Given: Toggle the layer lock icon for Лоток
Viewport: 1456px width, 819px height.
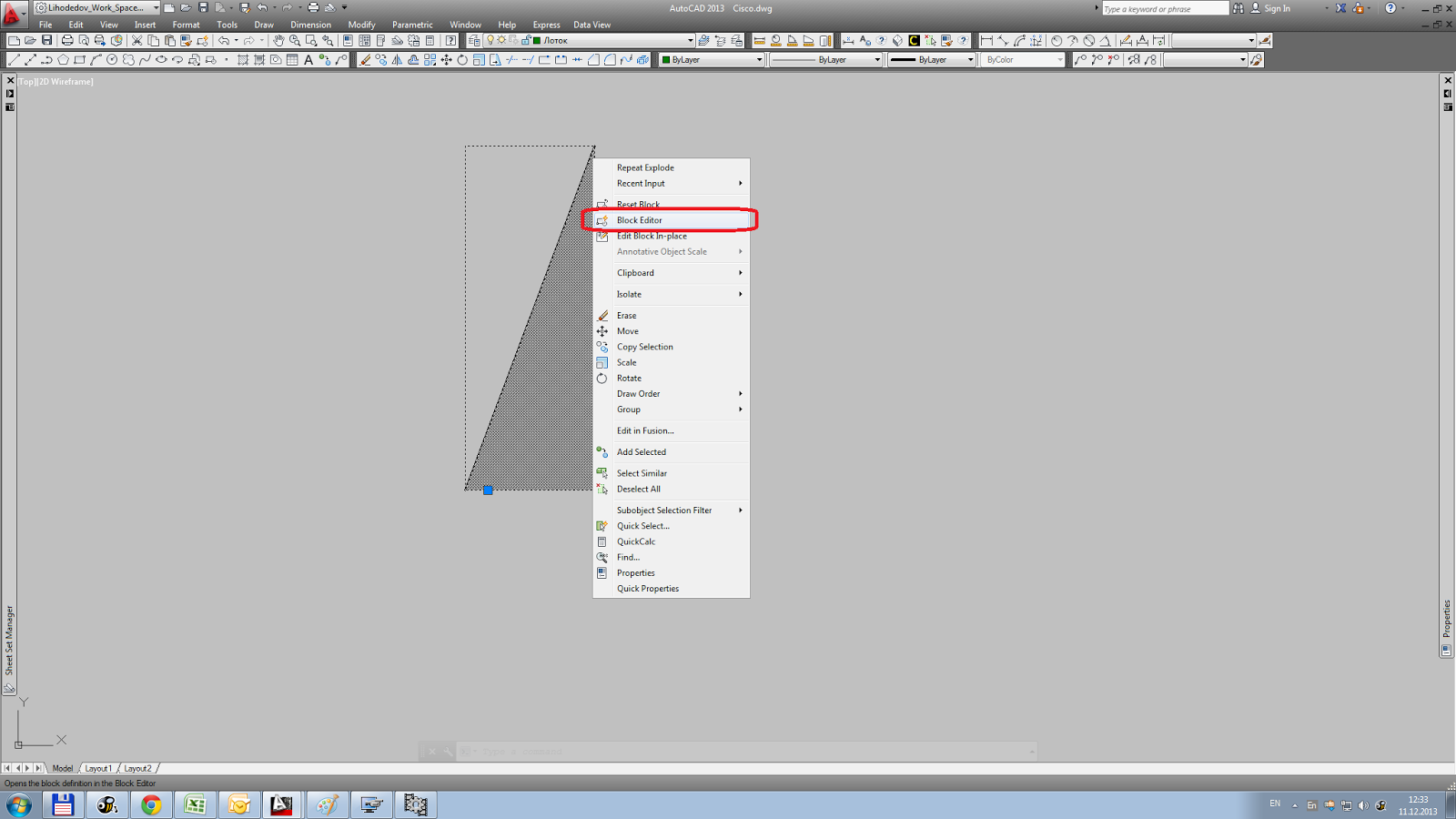Looking at the screenshot, I should point(525,40).
